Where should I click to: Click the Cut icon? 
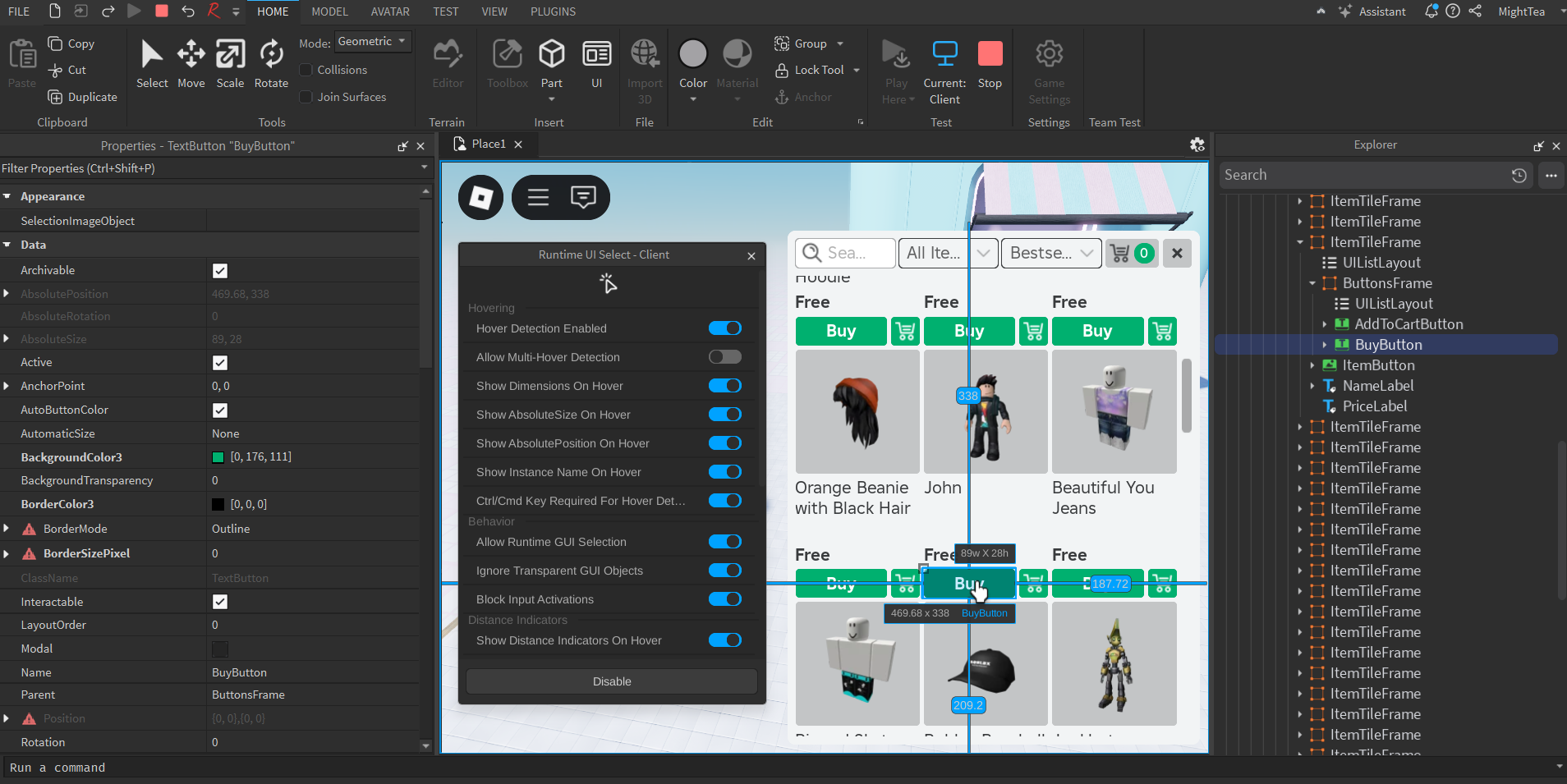(56, 71)
